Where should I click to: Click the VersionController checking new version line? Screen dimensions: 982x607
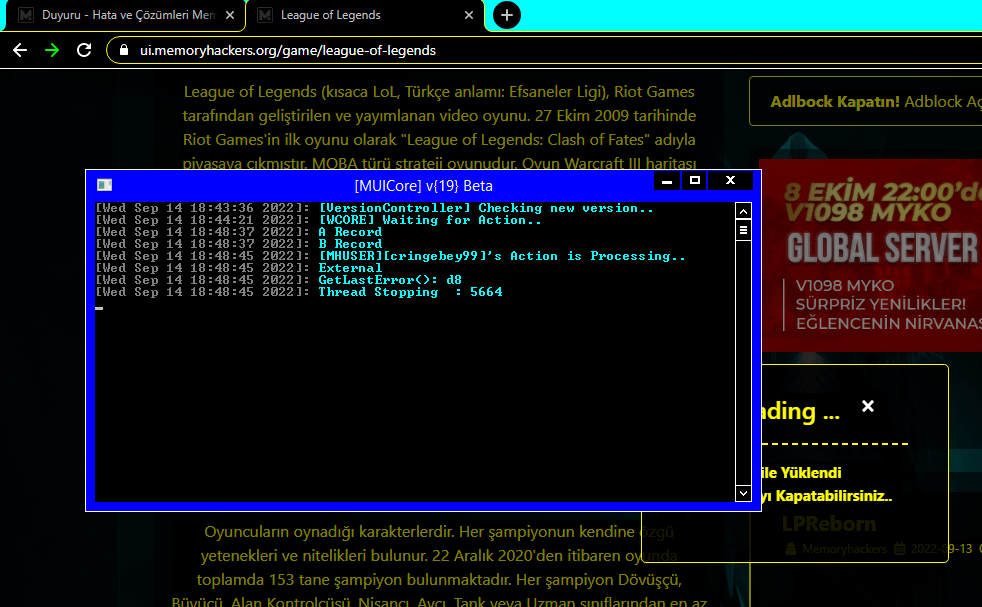(x=375, y=208)
